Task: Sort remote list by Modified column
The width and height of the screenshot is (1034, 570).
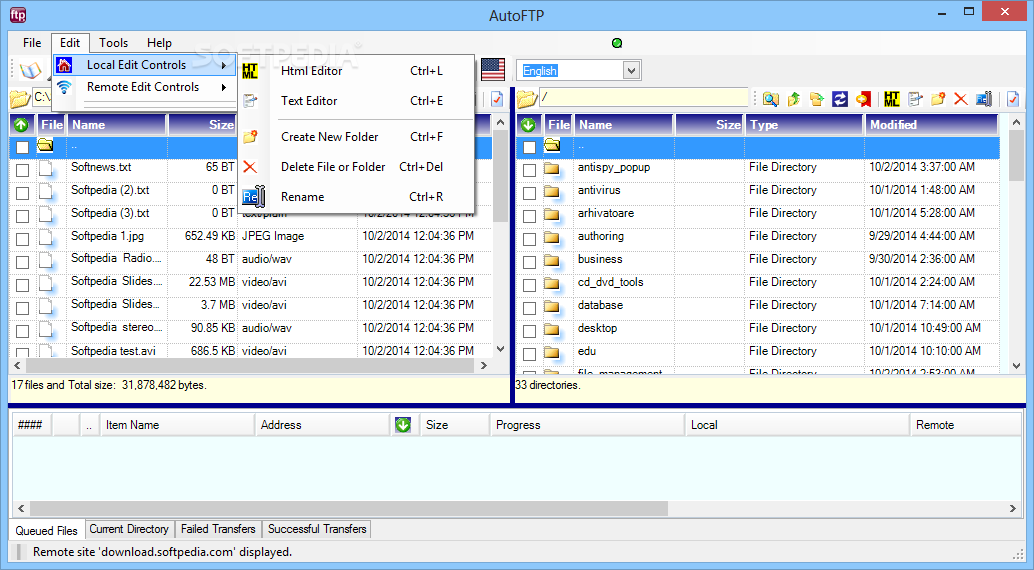Action: point(931,124)
